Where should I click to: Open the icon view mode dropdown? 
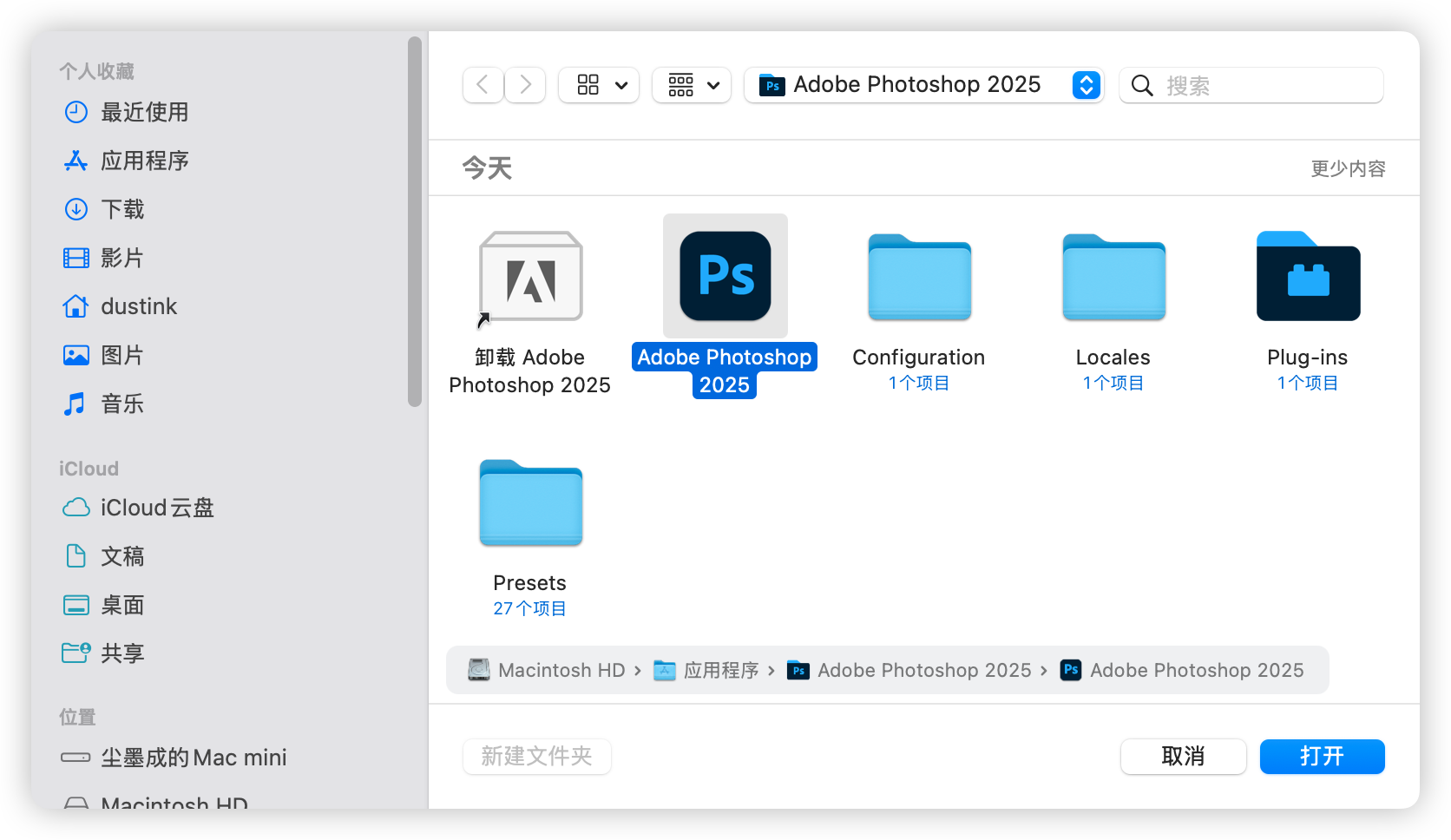click(599, 85)
